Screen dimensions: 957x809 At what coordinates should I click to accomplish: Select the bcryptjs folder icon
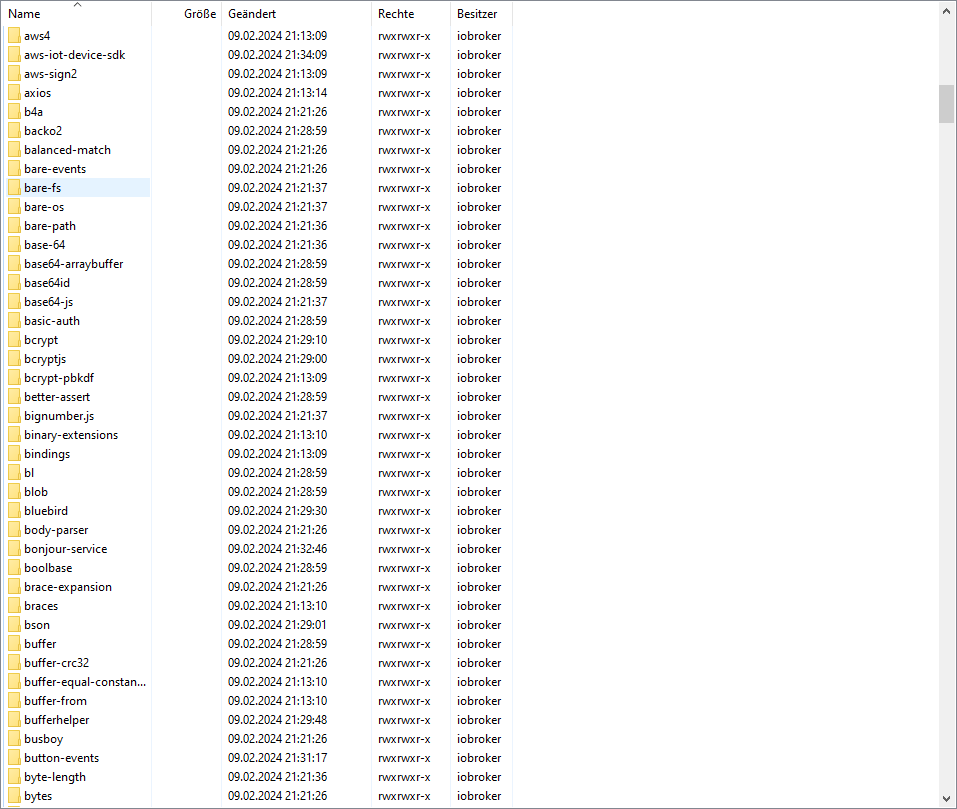tap(15, 359)
